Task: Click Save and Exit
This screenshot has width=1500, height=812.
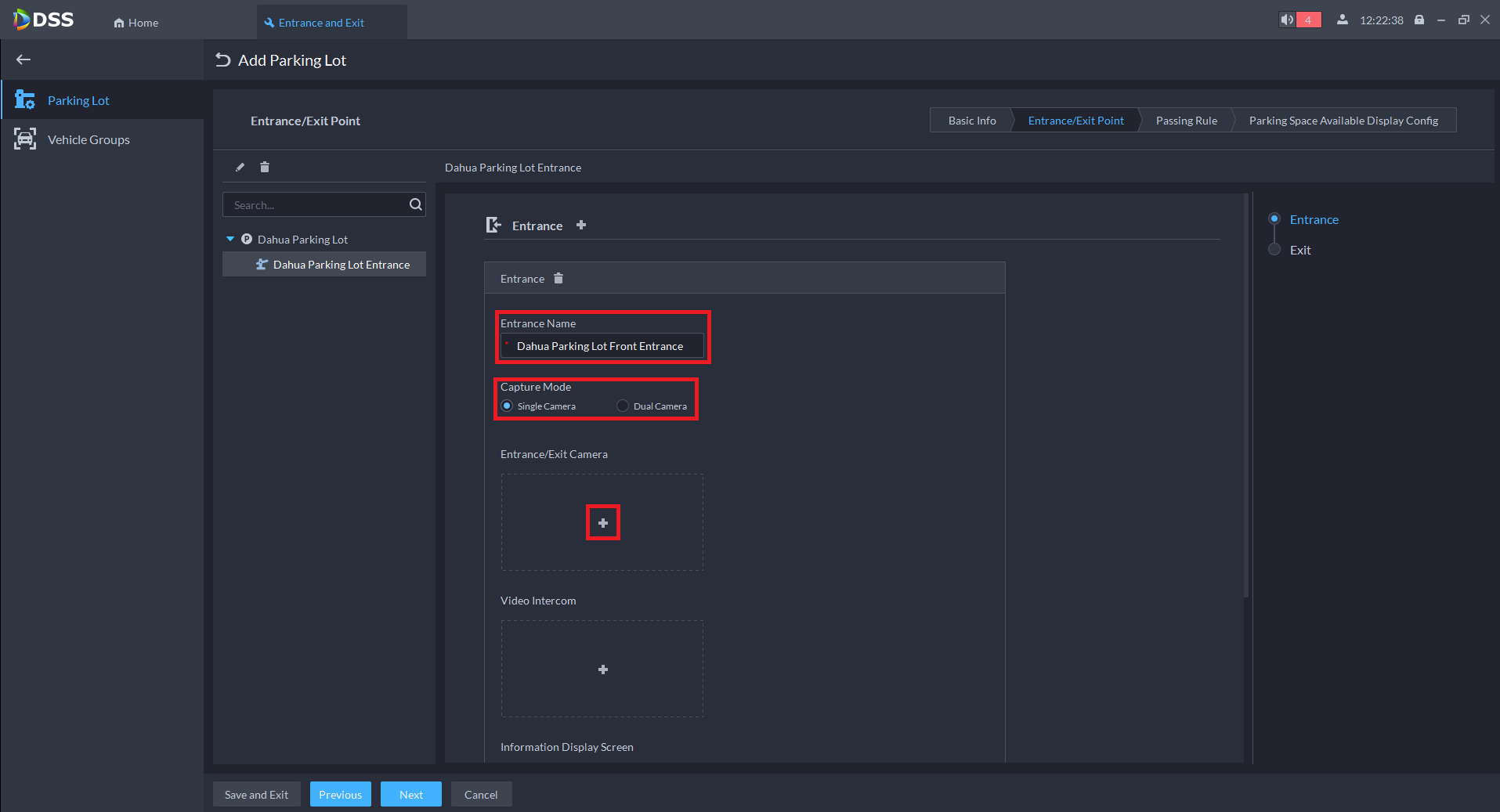Action: pos(256,794)
